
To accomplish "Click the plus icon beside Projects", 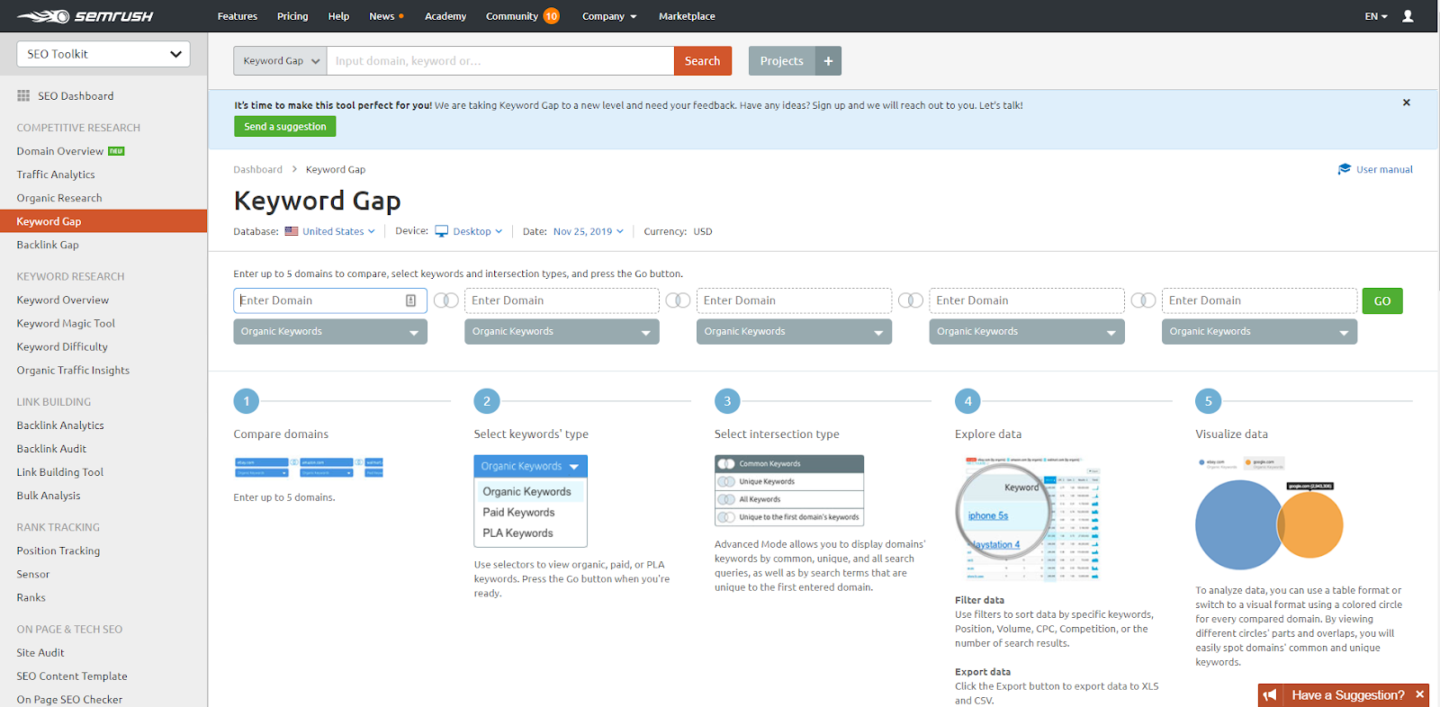I will [828, 61].
